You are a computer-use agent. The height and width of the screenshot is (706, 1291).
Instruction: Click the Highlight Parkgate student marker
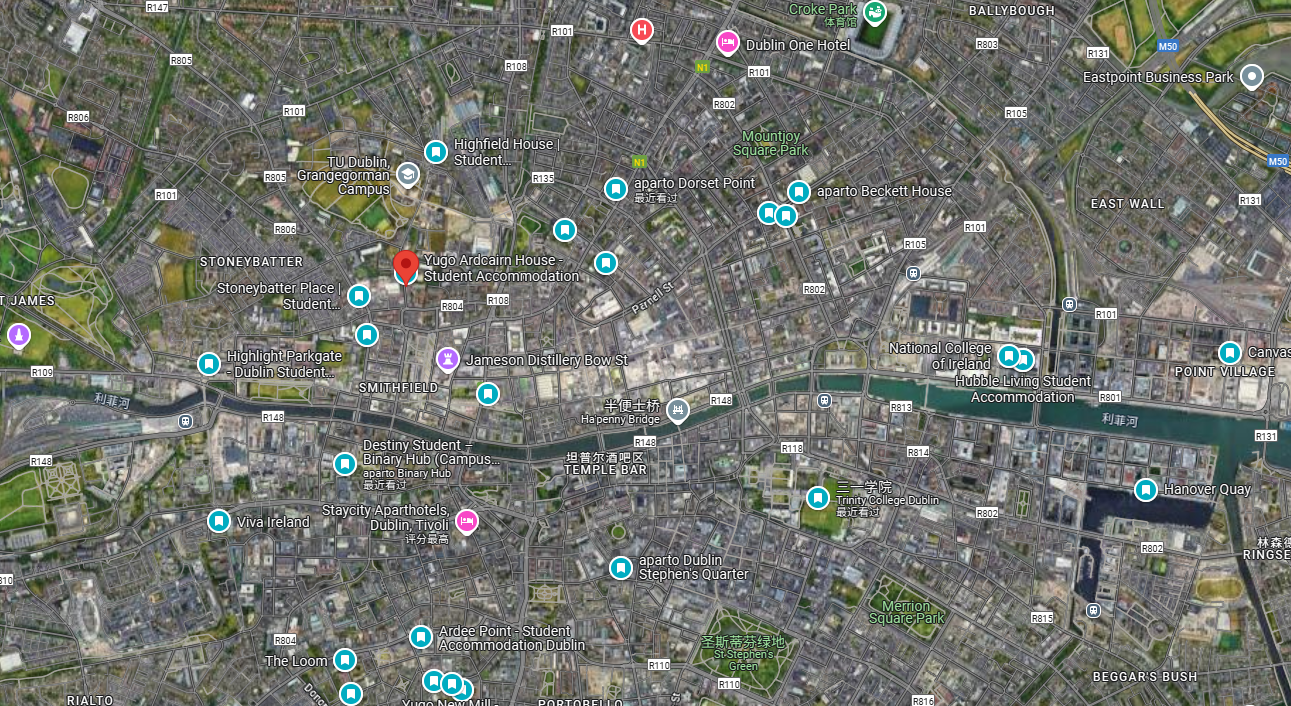pyautogui.click(x=208, y=364)
